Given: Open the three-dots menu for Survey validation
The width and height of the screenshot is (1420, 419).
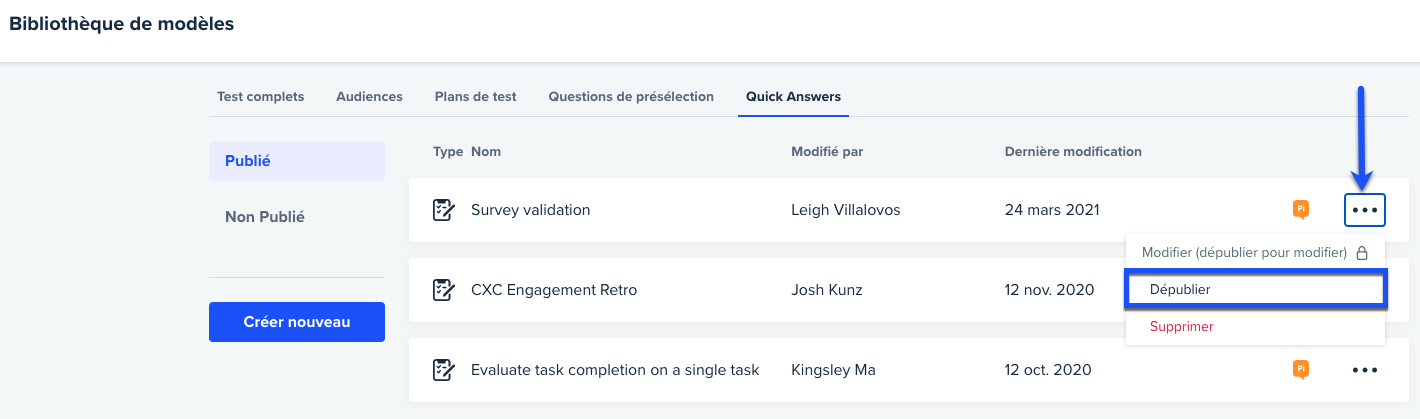Looking at the screenshot, I should point(1365,210).
